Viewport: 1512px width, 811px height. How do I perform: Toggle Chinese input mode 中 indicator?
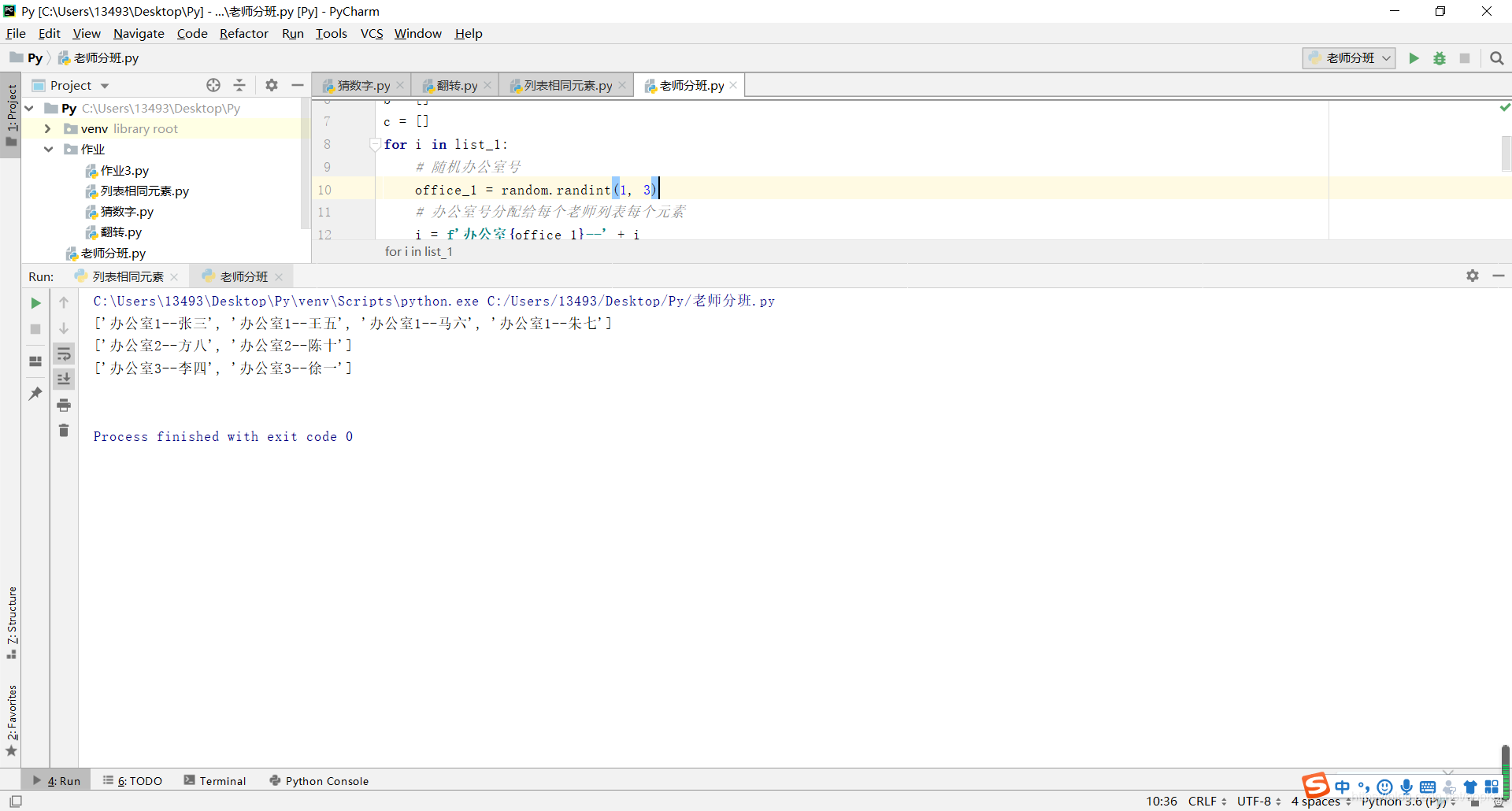pos(1343,787)
